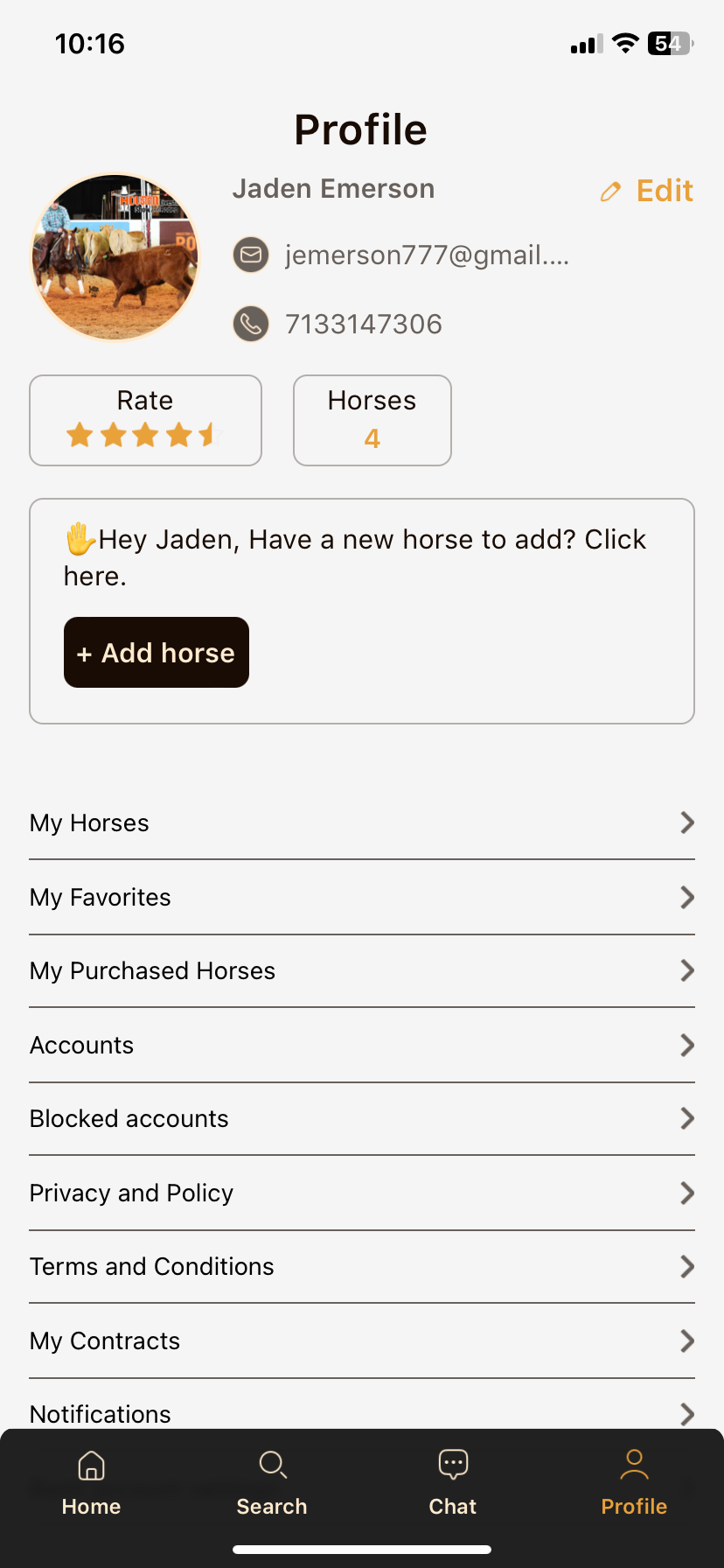The width and height of the screenshot is (724, 1568).
Task: Open My Favorites via the arrow
Action: 687,897
